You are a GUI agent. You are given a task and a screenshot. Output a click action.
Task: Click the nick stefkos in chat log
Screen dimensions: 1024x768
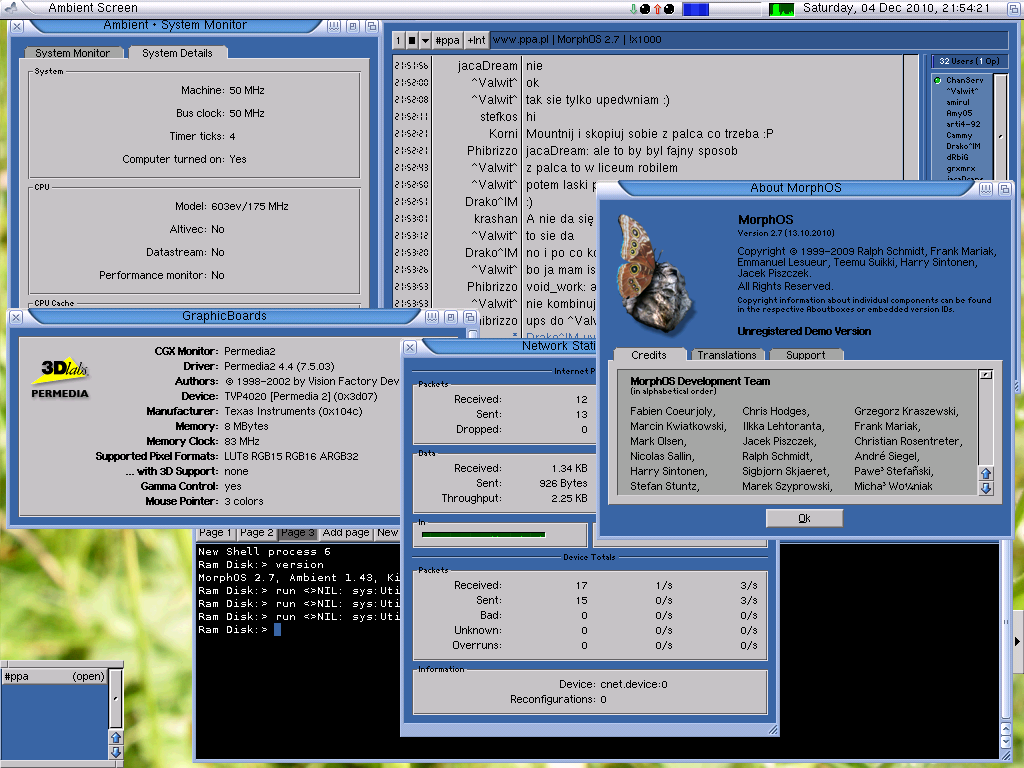click(499, 117)
